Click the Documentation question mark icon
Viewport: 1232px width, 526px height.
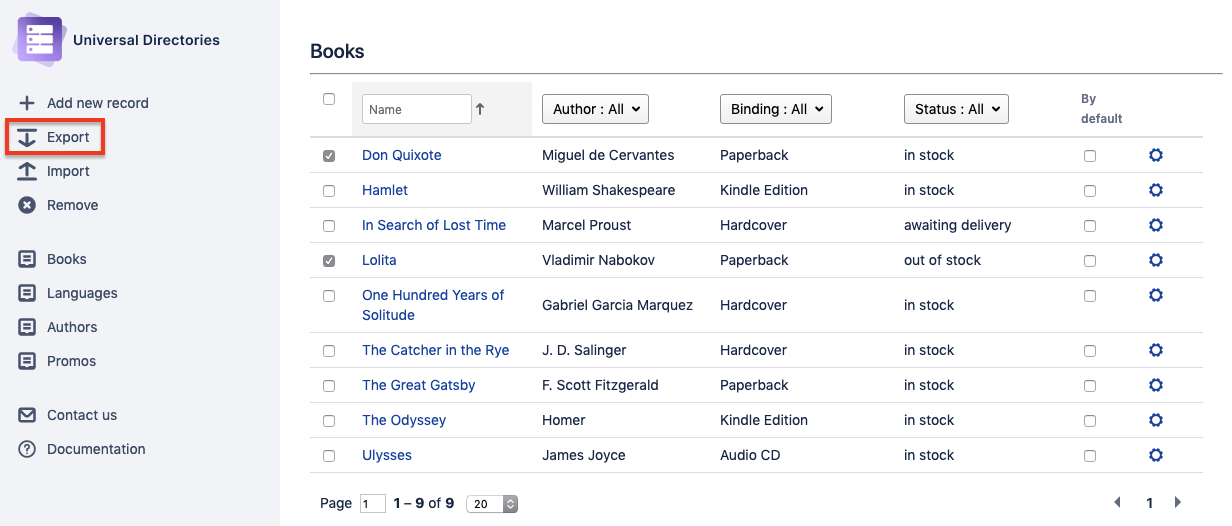tap(27, 449)
